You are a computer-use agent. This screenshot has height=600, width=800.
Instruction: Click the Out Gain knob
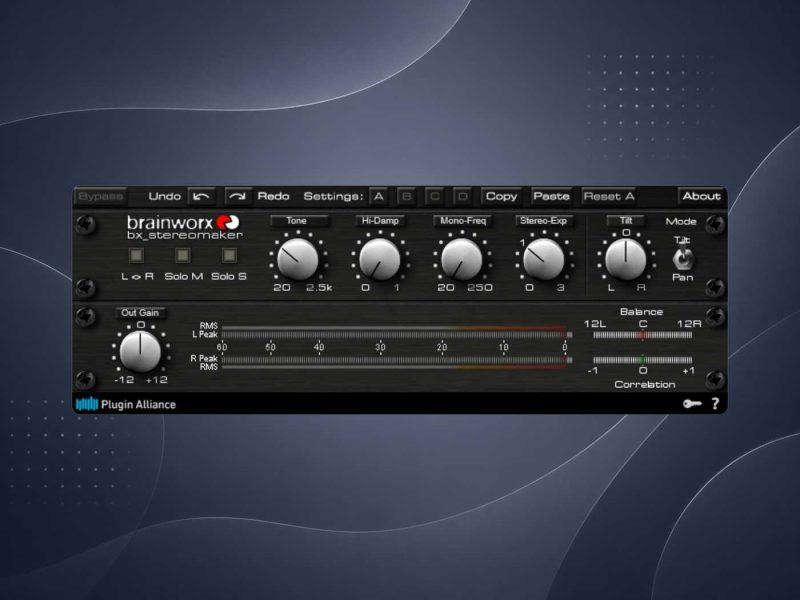140,351
